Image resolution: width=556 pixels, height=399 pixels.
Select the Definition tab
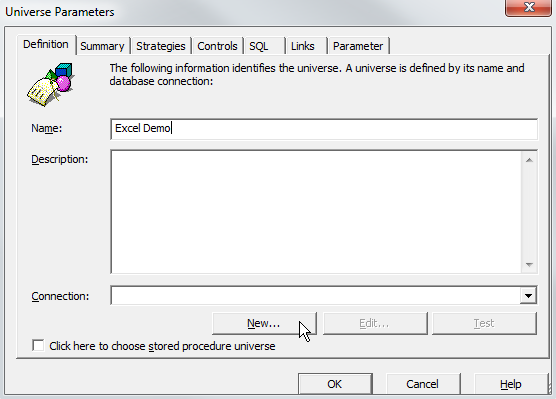pos(46,45)
